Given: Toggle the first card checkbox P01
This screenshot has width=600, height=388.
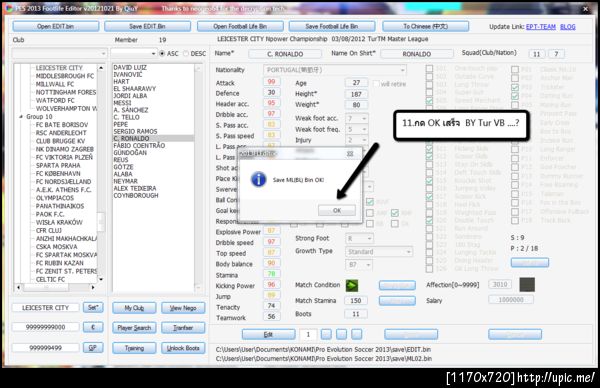Looking at the screenshot, I should tap(515, 70).
